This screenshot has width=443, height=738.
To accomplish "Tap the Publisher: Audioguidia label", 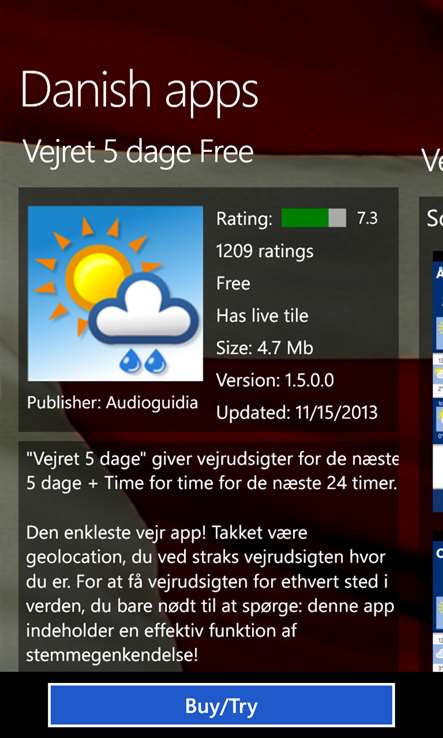I will (113, 403).
